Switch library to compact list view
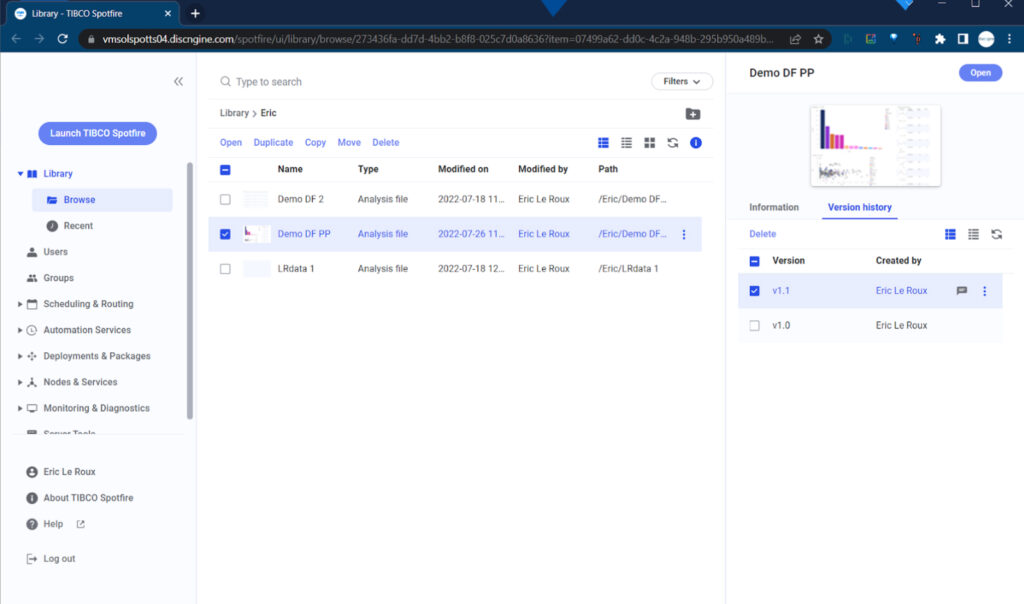The image size is (1024, 604). coord(626,142)
